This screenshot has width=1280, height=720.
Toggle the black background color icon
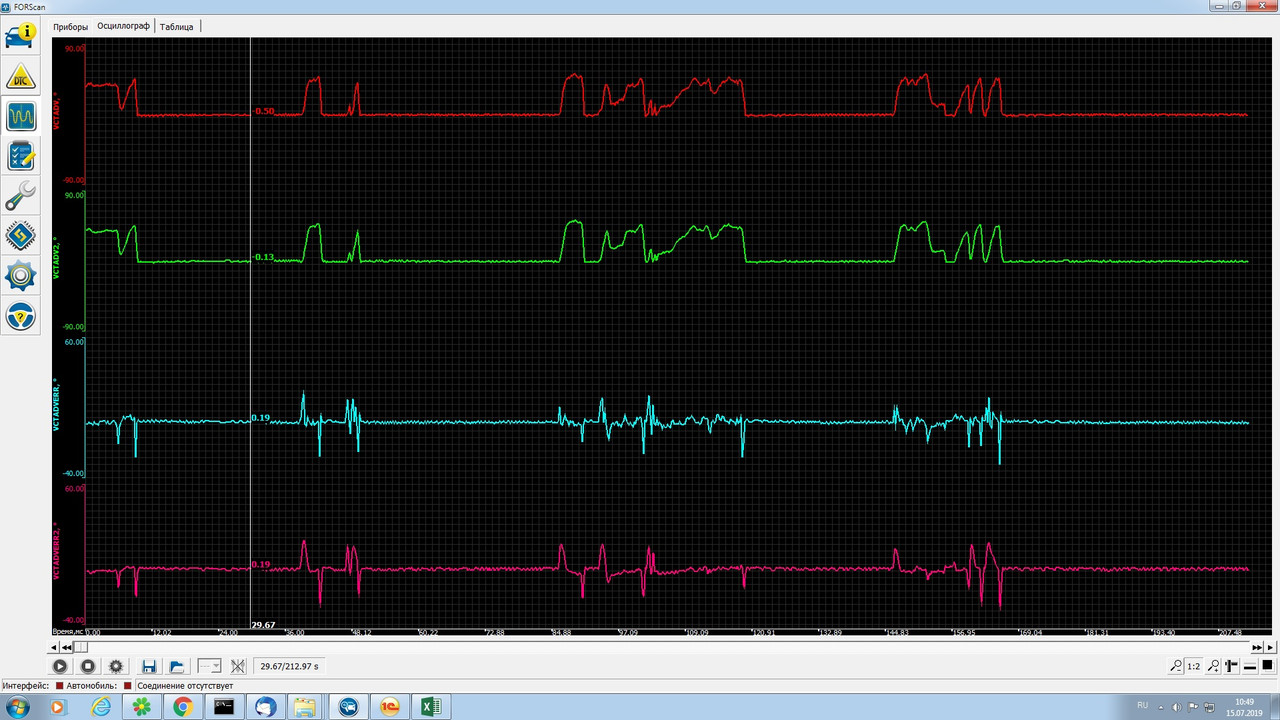tap(1267, 665)
